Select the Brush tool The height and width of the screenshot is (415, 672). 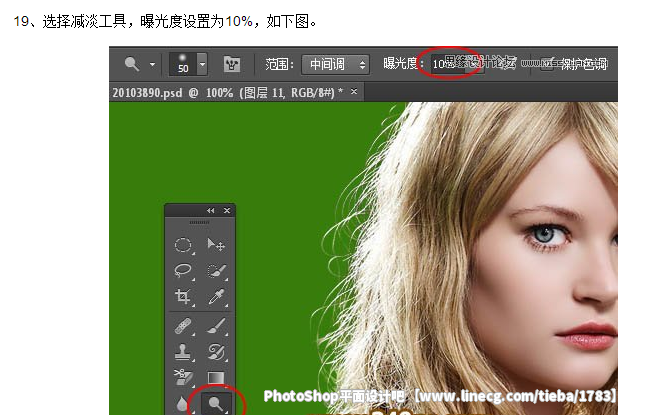pos(216,326)
